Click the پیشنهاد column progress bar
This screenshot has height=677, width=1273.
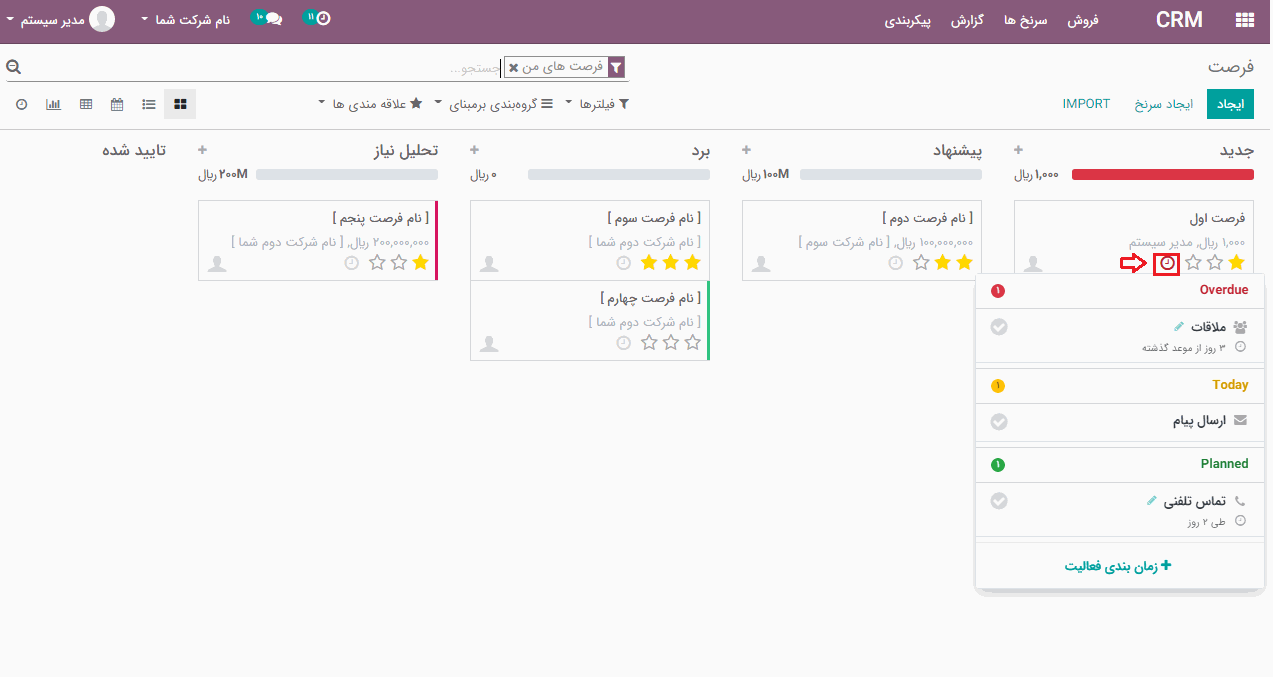[x=891, y=174]
